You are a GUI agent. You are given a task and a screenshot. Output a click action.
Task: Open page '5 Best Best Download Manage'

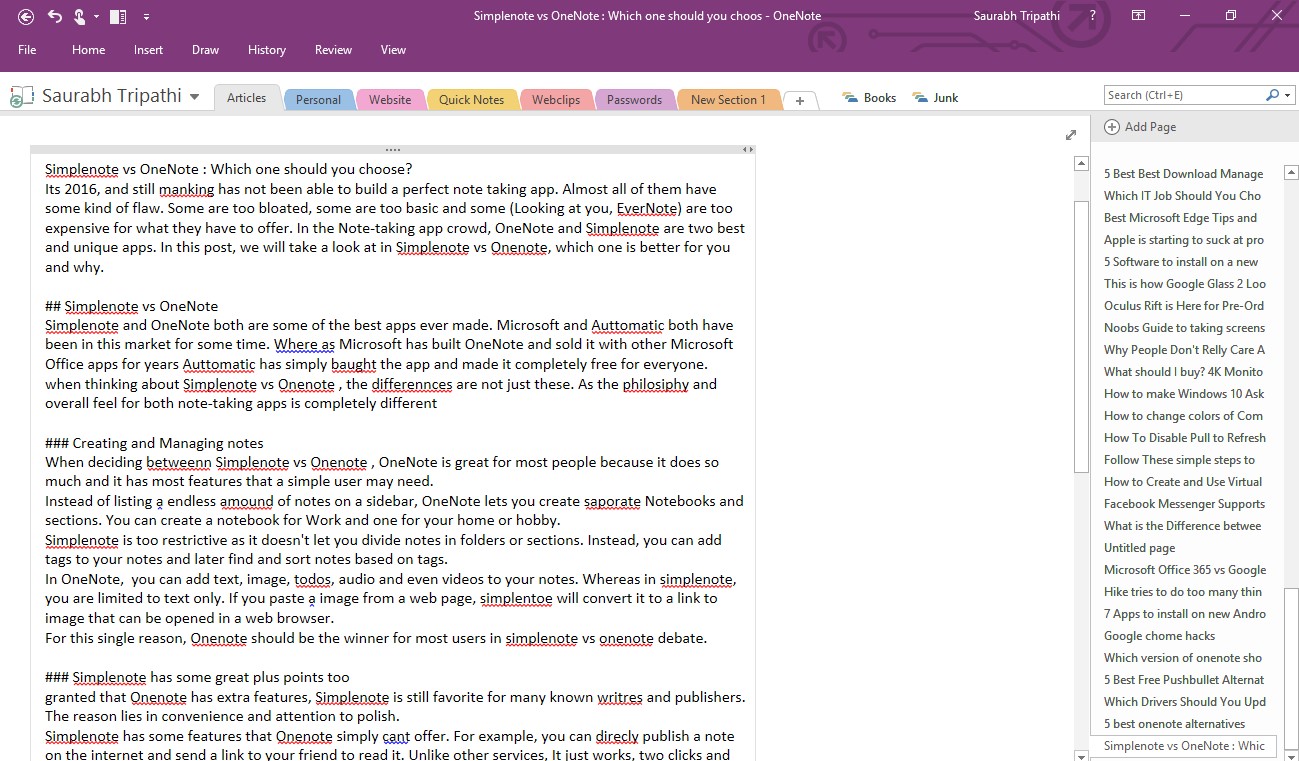[1186, 174]
